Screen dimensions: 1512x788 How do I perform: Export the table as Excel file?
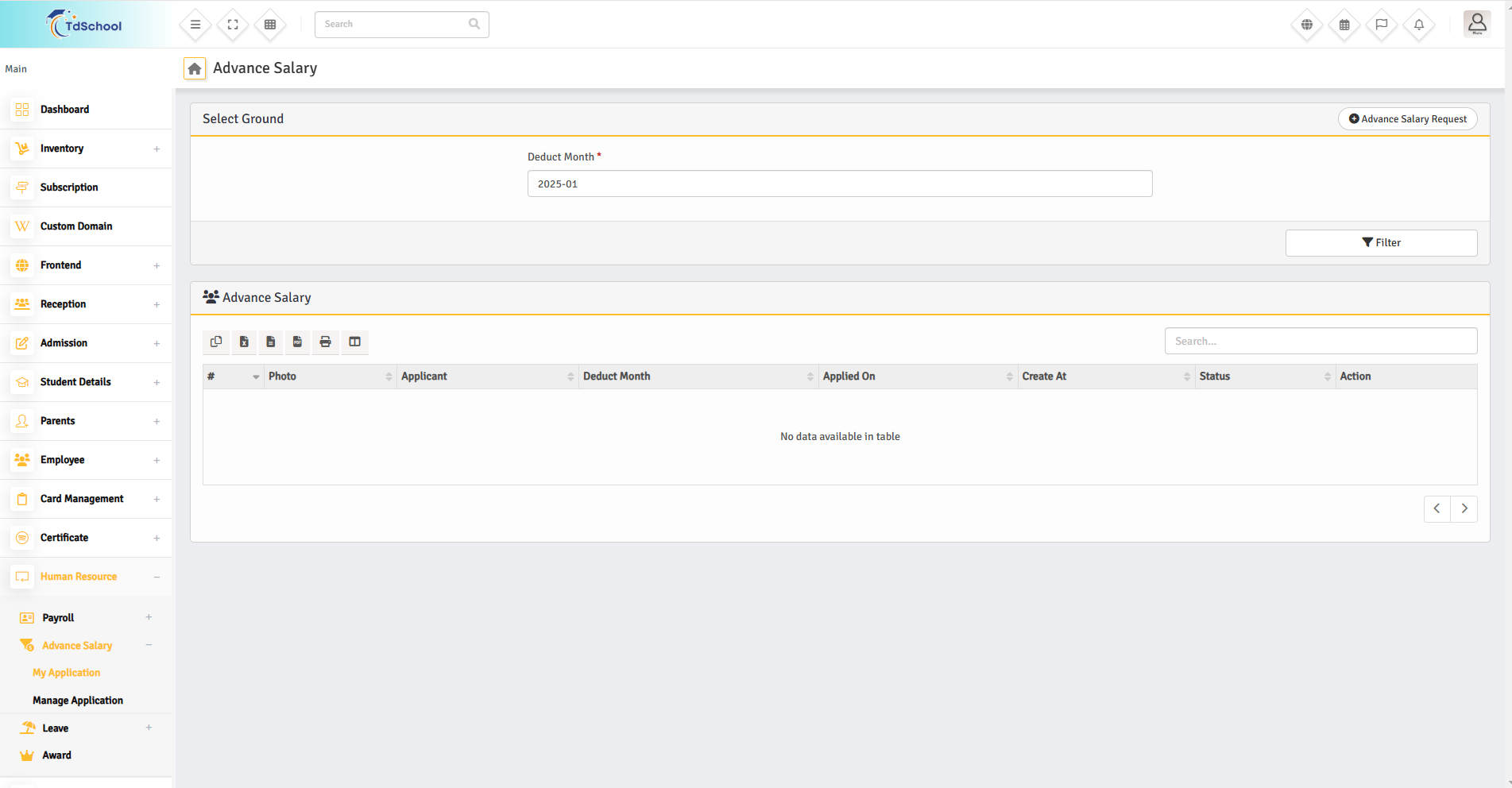click(x=244, y=342)
